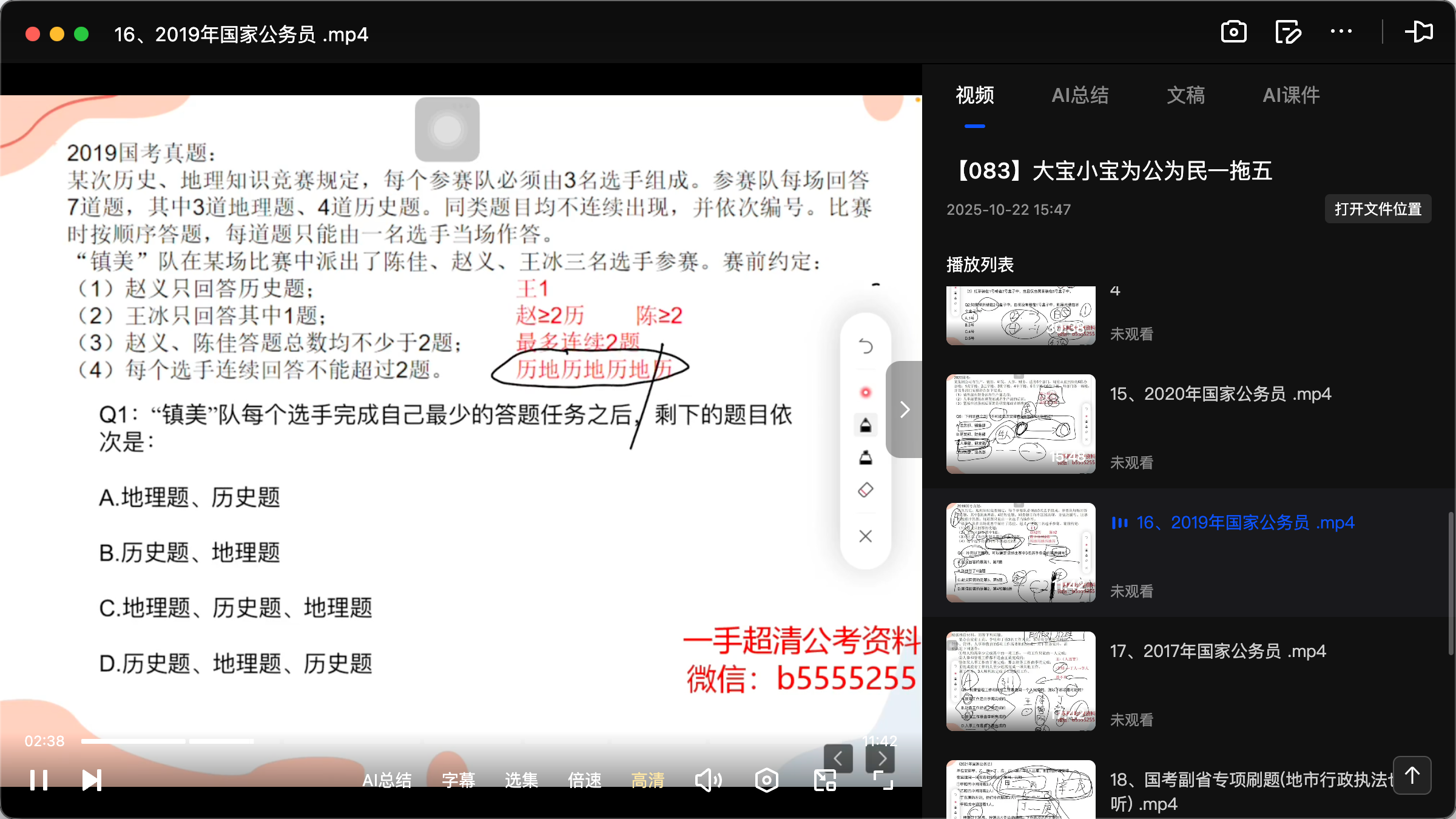Switch to the 文稿 tab
The image size is (1456, 819).
(1185, 95)
